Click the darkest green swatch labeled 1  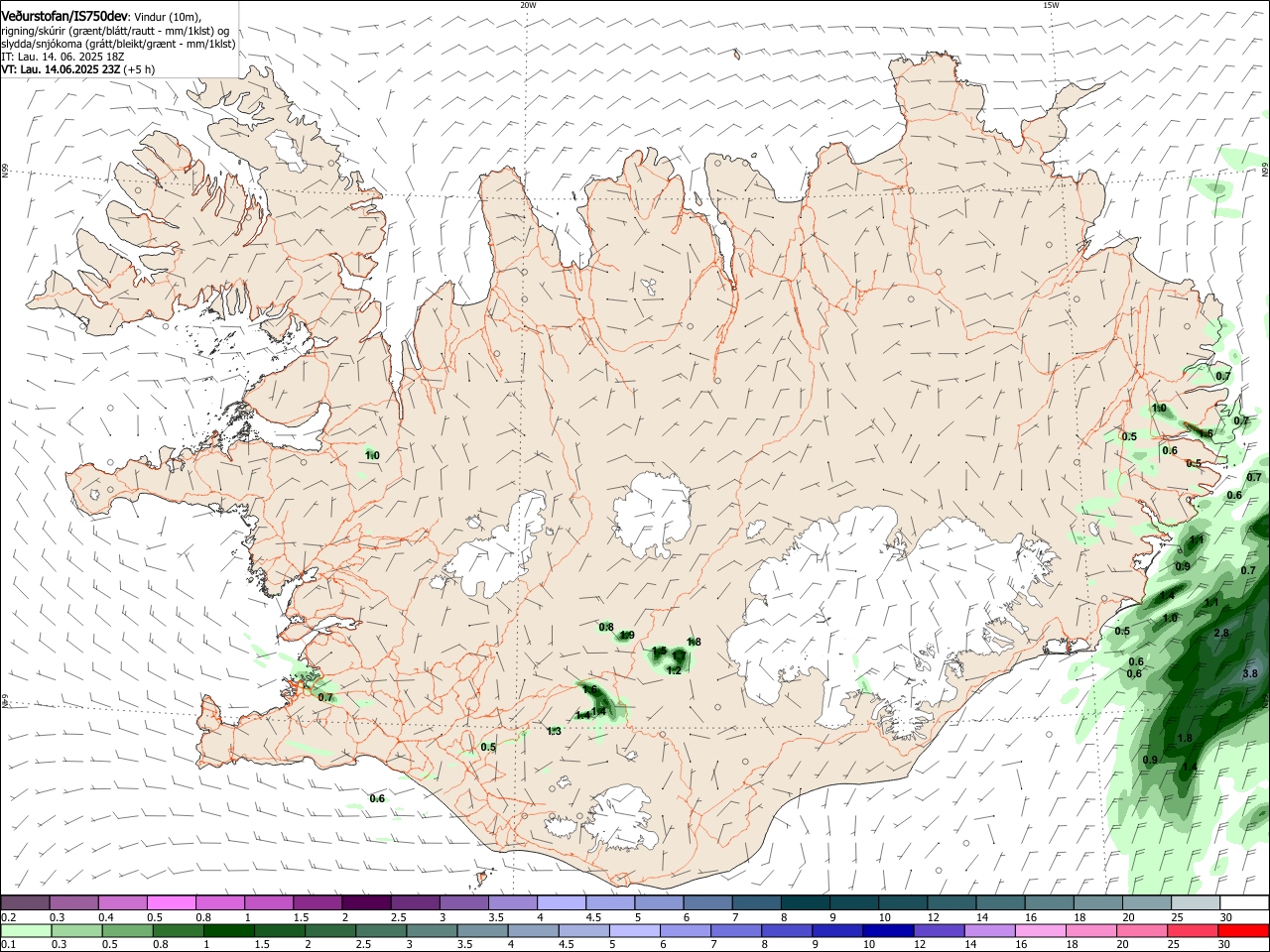[x=229, y=930]
